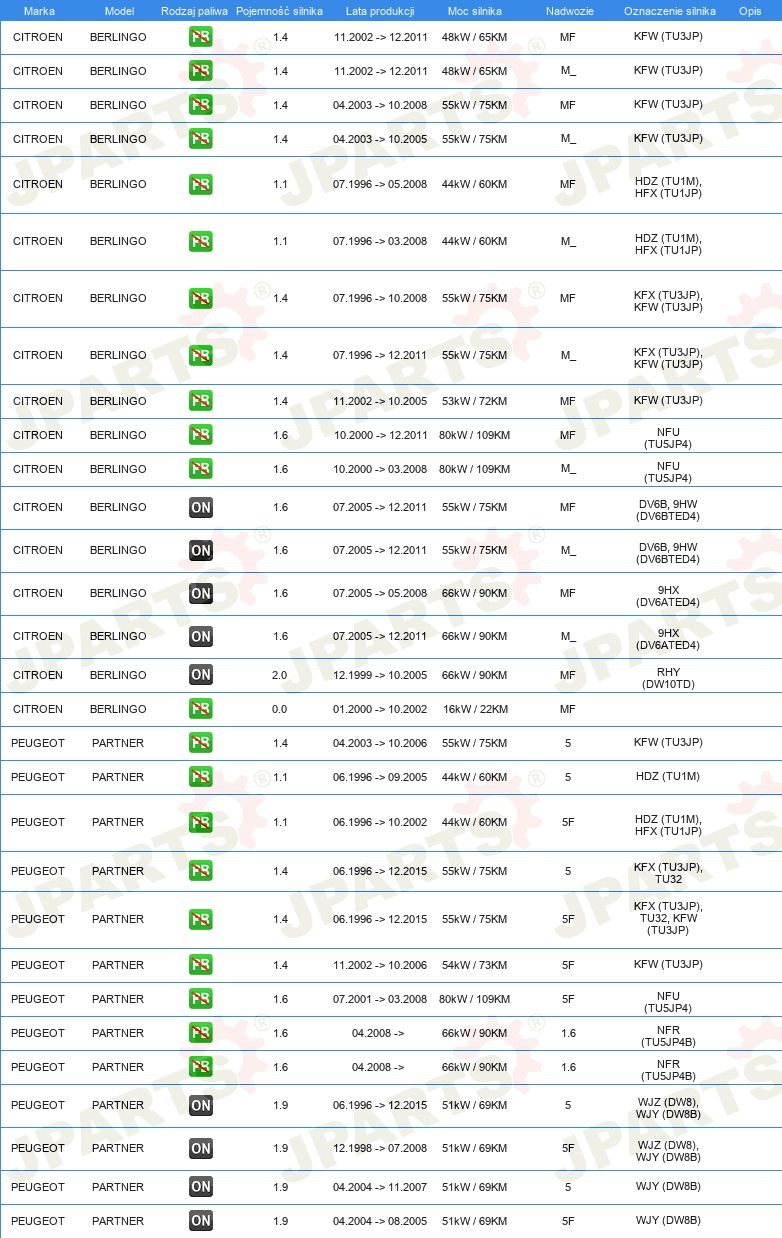Click petrol icon in Berlingo 04.2003 -> 10.2008 row
Viewport: 782px width, 1238px height.
tap(201, 105)
